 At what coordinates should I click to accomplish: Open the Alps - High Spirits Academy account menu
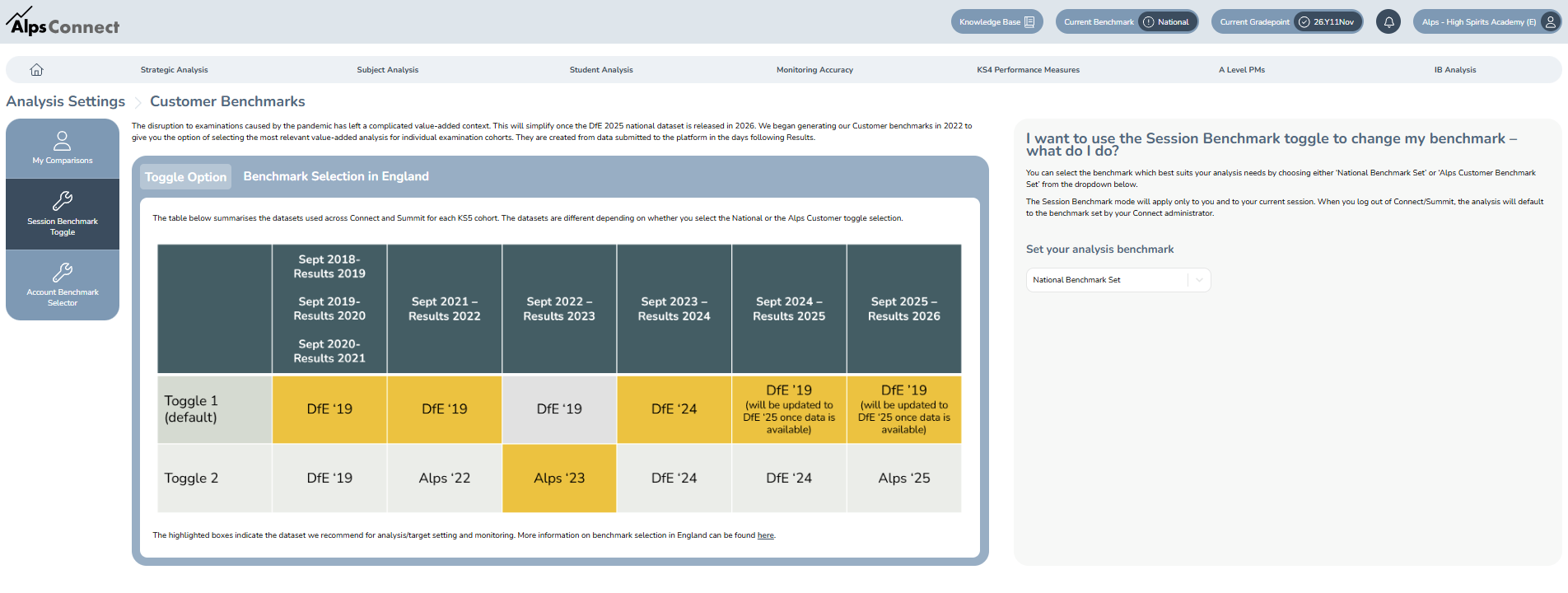tap(1487, 22)
